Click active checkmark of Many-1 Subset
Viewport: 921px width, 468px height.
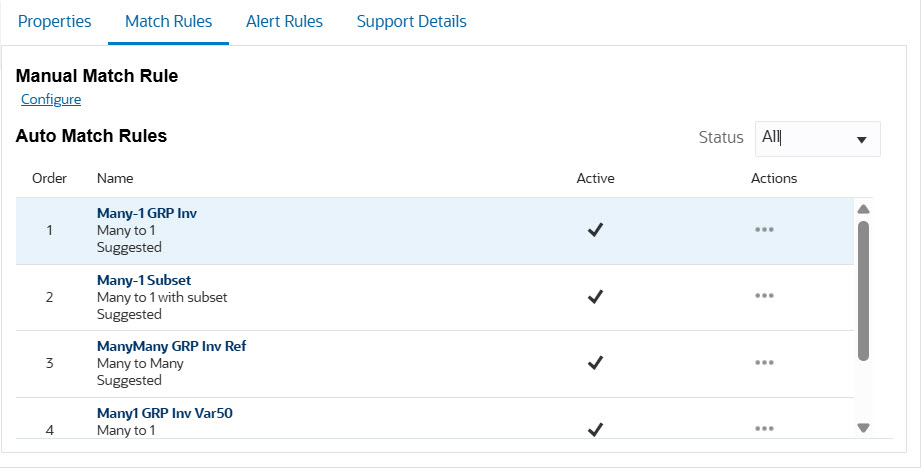(x=595, y=296)
